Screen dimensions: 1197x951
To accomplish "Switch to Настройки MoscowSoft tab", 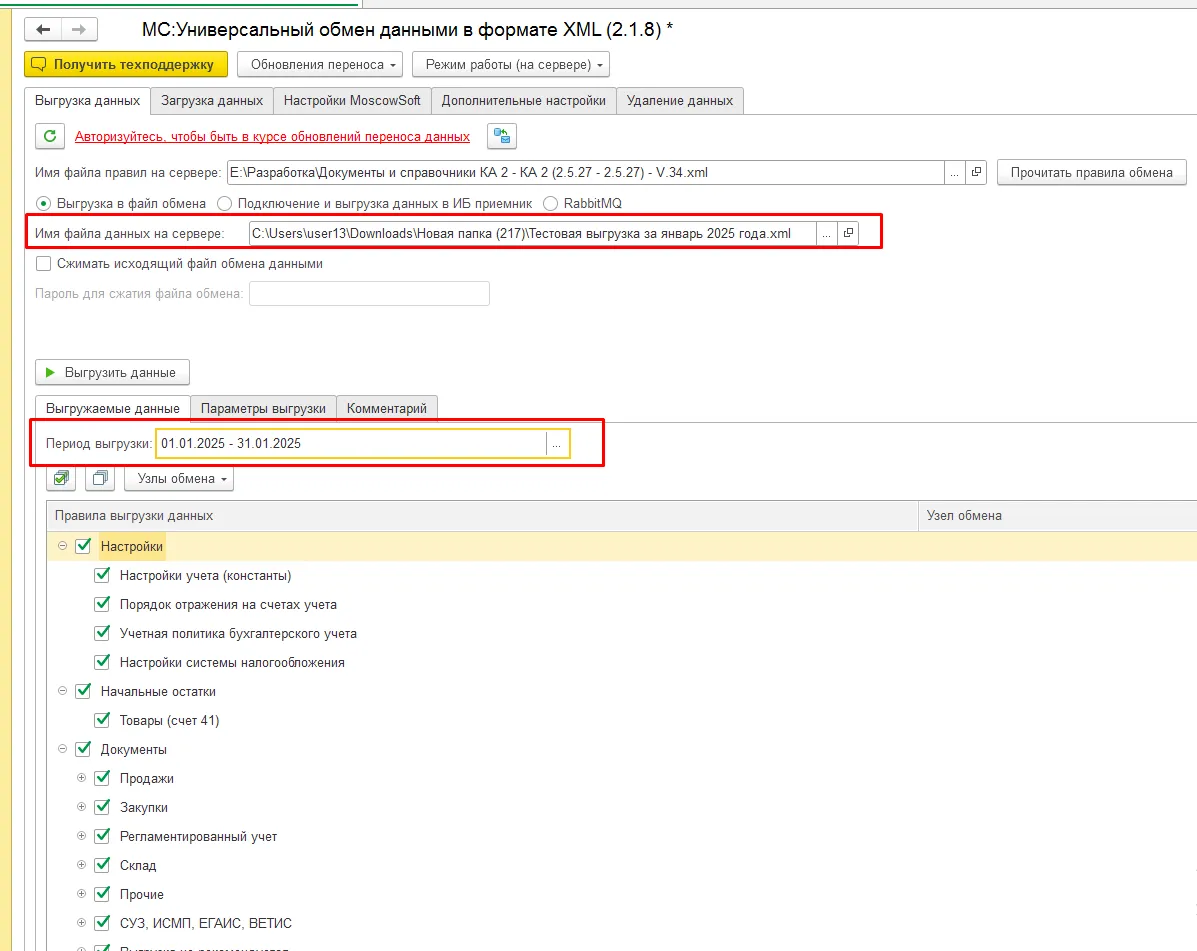I will pos(352,101).
